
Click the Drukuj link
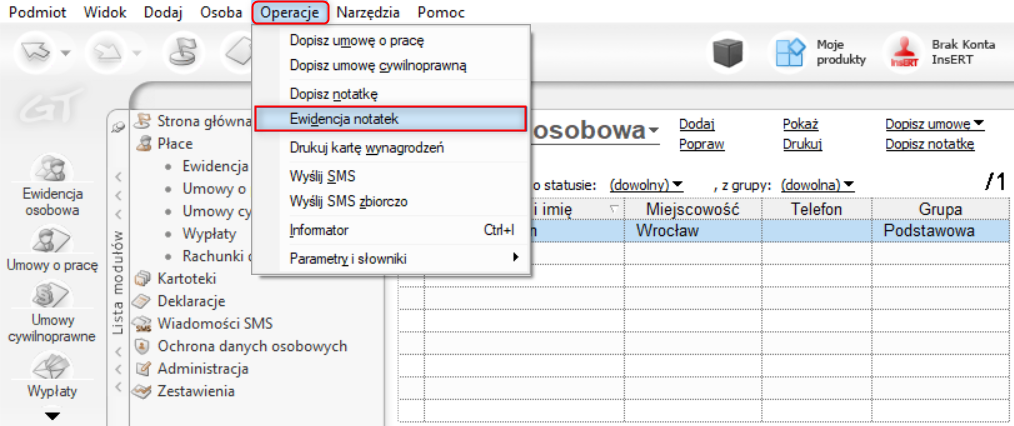tap(802, 144)
